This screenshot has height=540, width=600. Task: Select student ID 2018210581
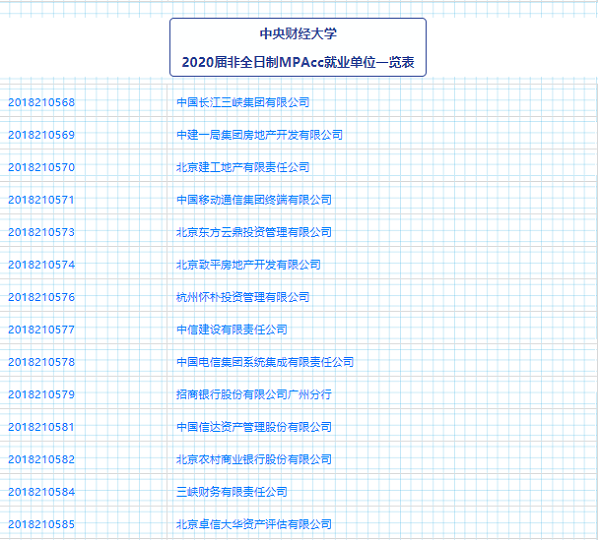pos(41,427)
